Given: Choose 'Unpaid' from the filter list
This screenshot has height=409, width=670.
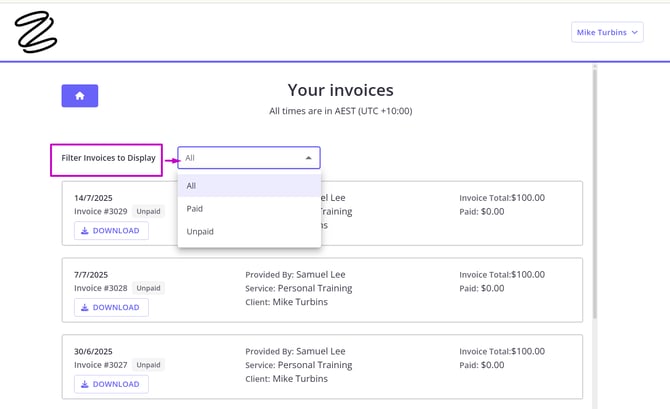Looking at the screenshot, I should (249, 231).
